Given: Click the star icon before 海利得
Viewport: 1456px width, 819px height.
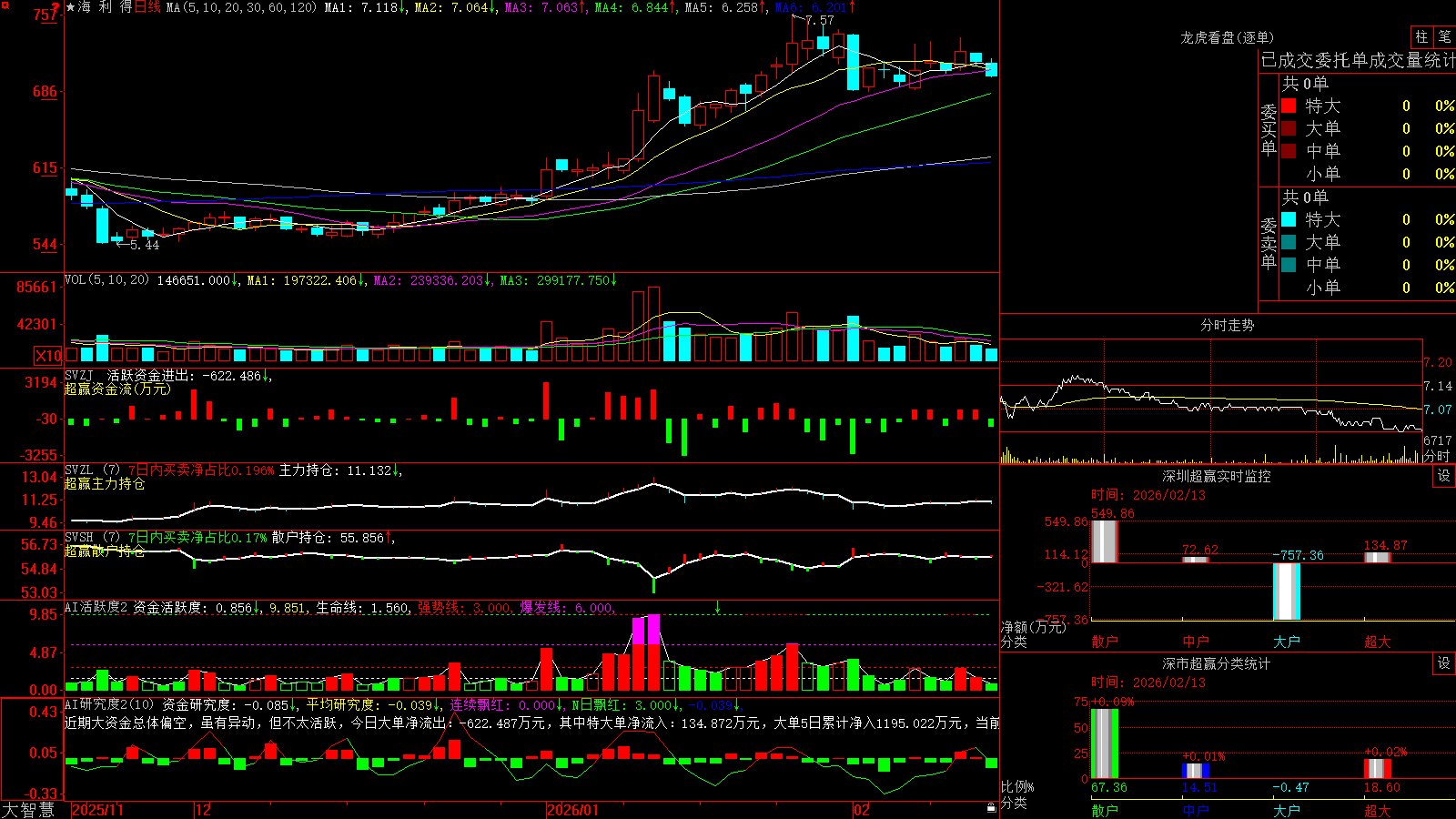Looking at the screenshot, I should click(71, 7).
